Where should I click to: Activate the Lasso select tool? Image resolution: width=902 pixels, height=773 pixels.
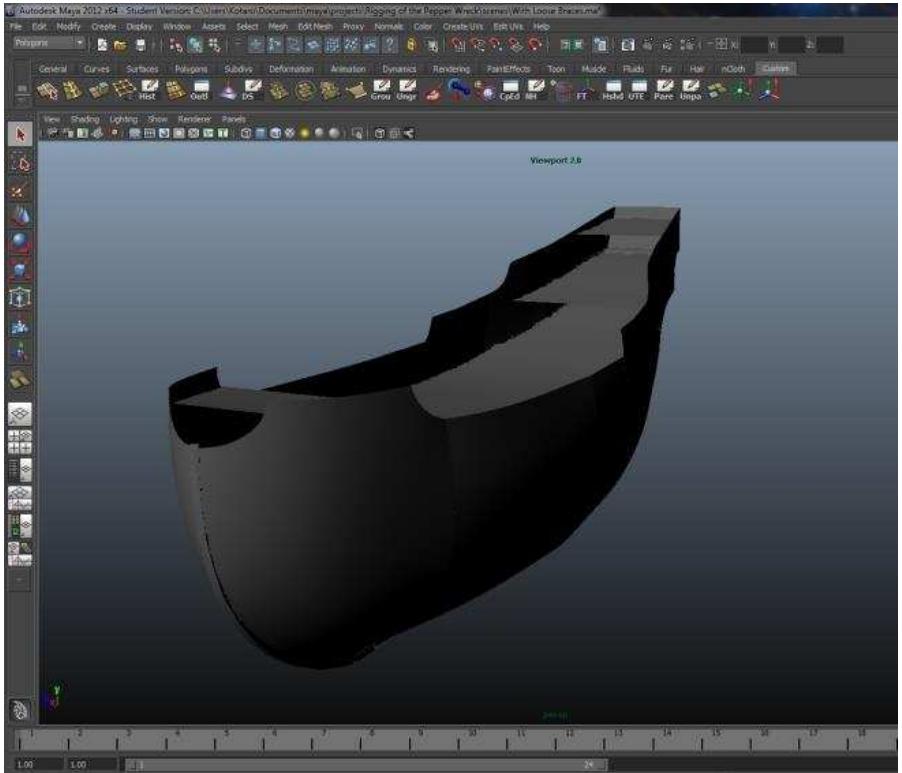(x=19, y=162)
